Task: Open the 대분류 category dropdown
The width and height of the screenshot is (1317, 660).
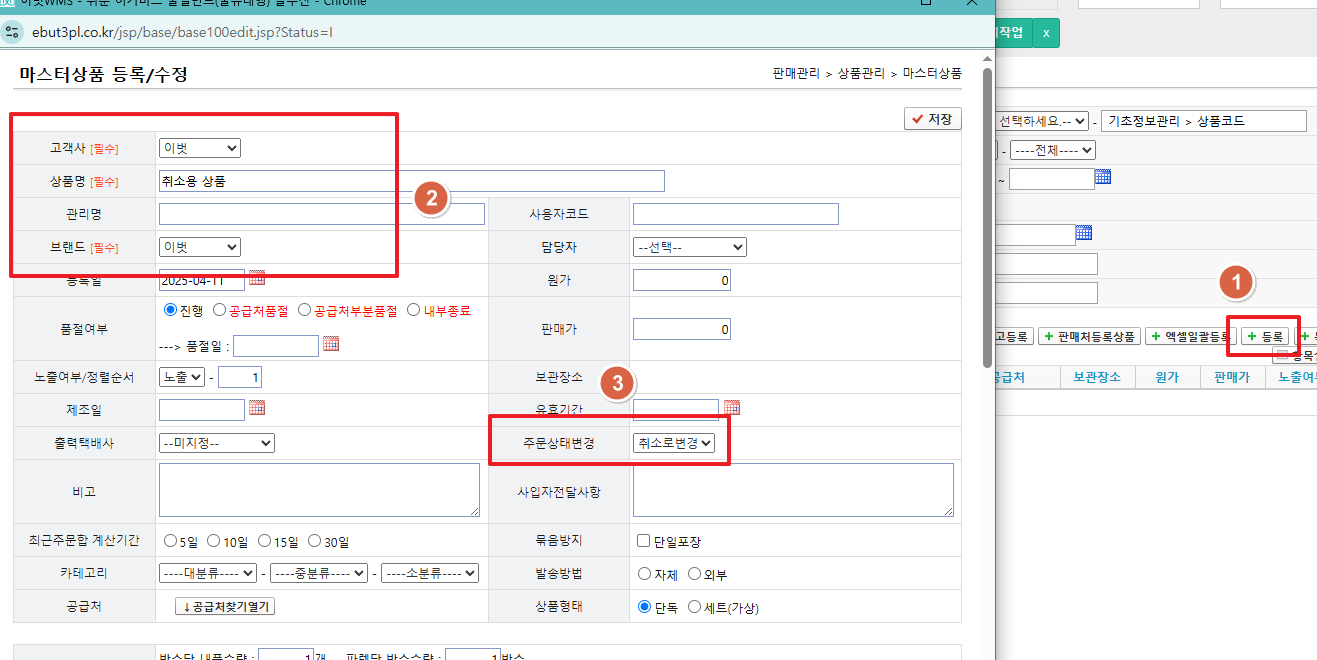Action: pyautogui.click(x=208, y=573)
